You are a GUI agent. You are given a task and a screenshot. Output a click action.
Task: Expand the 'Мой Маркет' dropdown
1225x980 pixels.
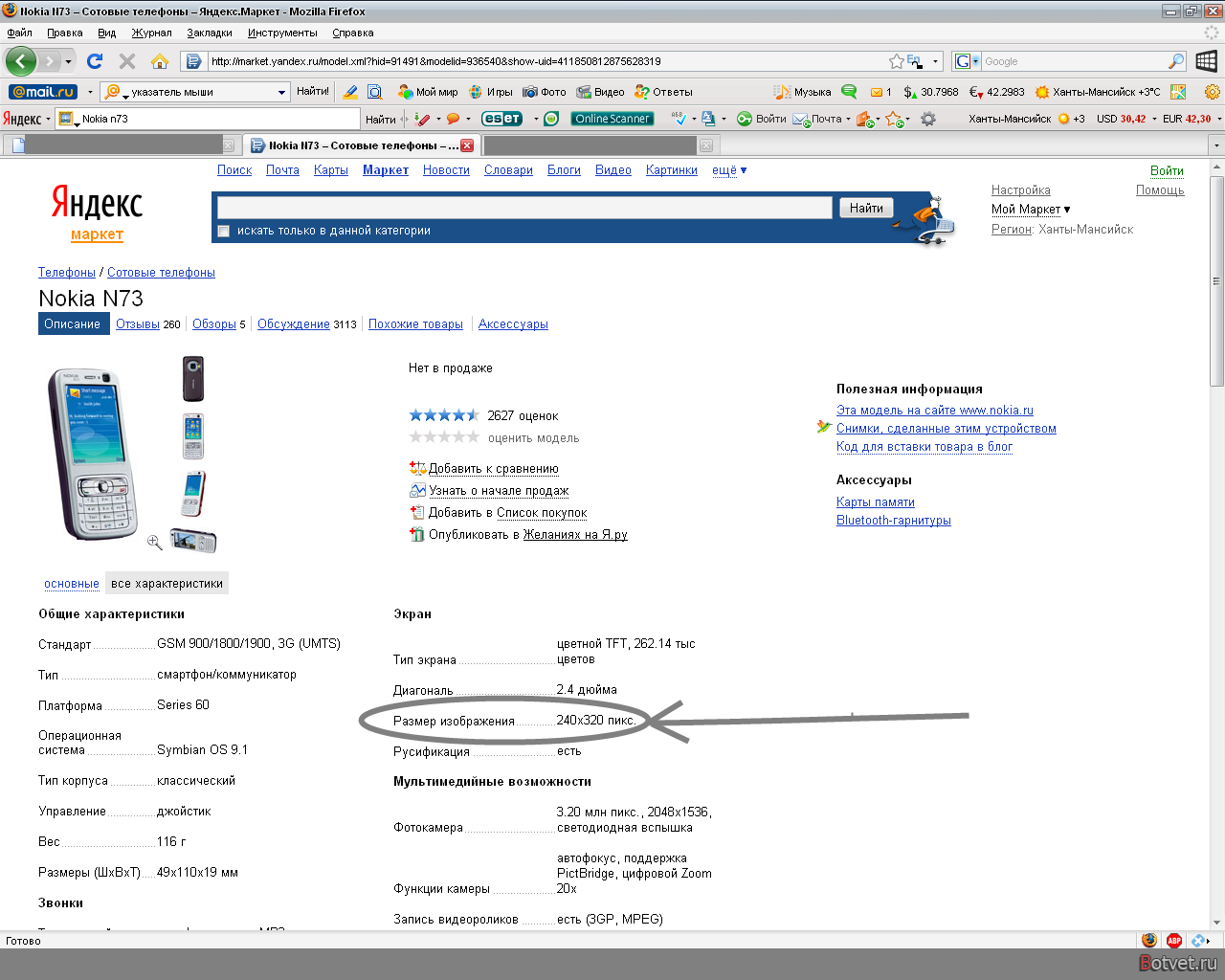pos(1031,209)
